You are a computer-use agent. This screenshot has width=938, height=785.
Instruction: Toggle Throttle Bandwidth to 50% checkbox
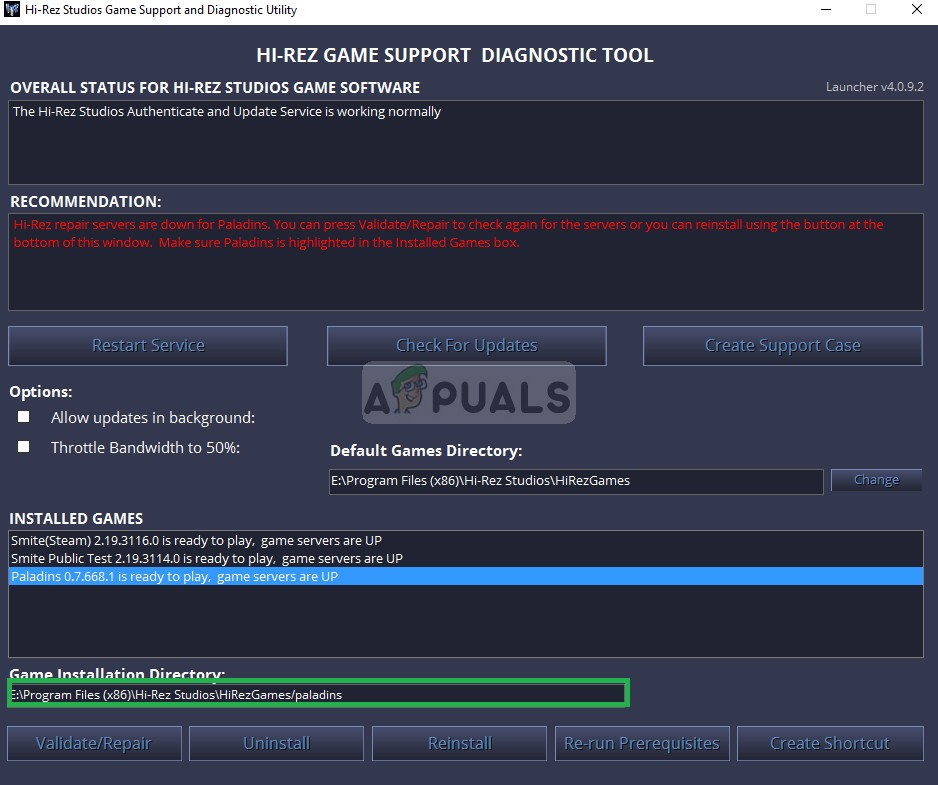click(x=23, y=446)
